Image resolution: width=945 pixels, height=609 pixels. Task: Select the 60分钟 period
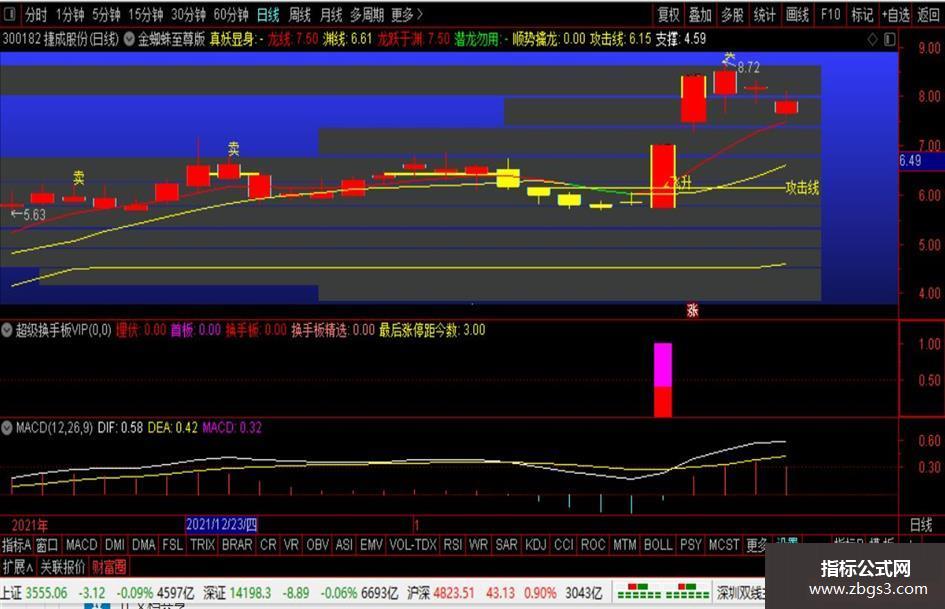(x=231, y=14)
